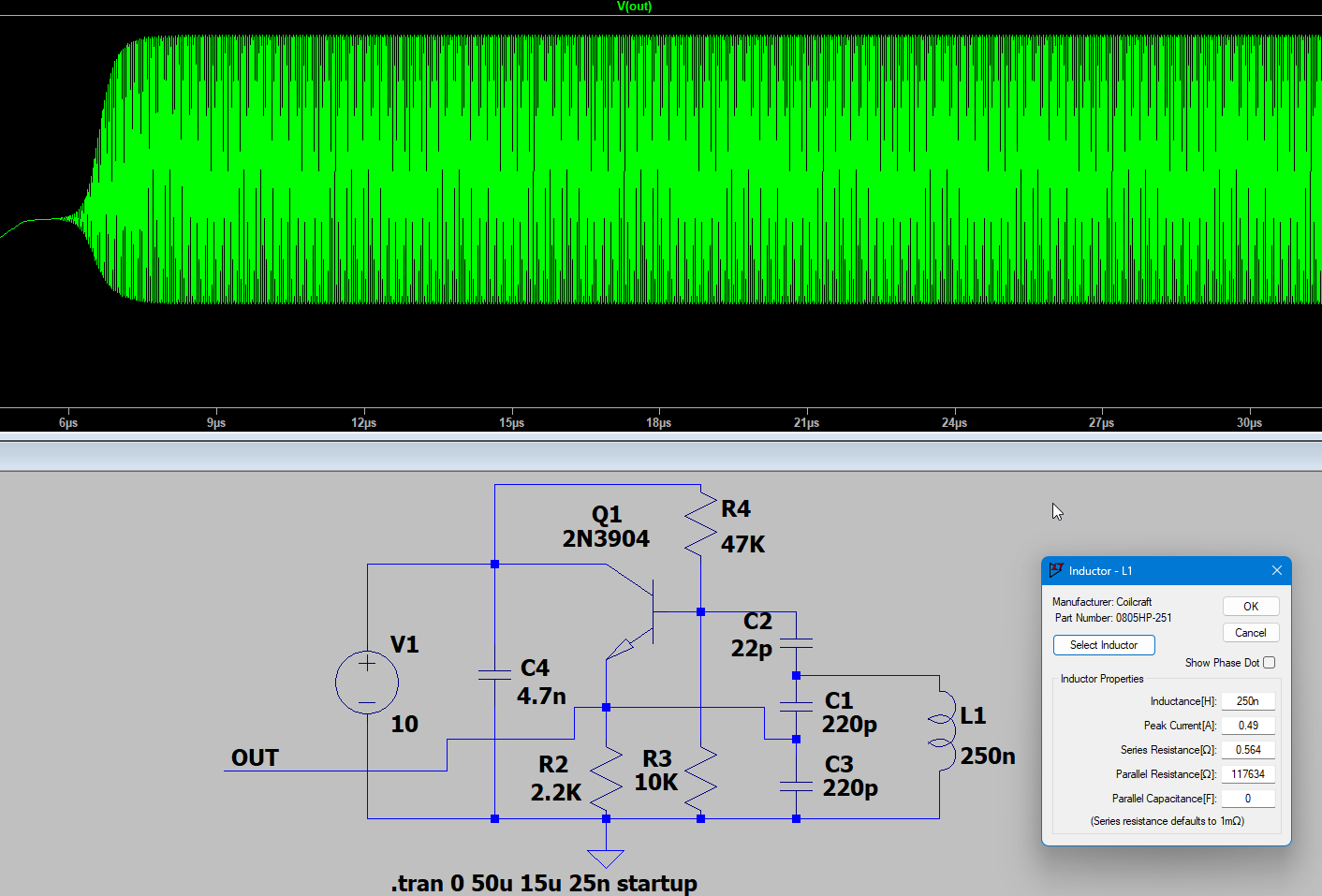Edit the Parallel Capacitance field
This screenshot has height=896, width=1322.
pos(1248,799)
